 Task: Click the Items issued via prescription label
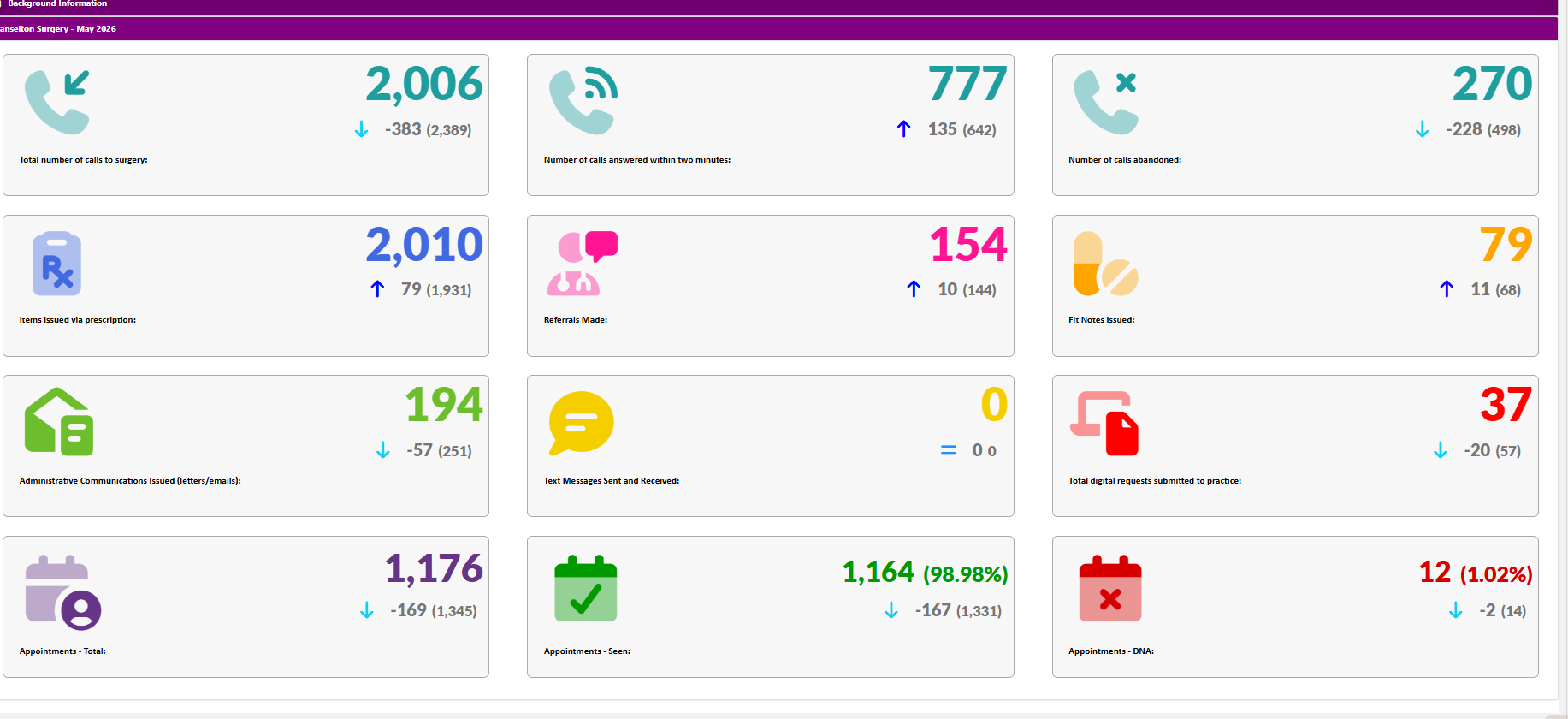(x=78, y=320)
